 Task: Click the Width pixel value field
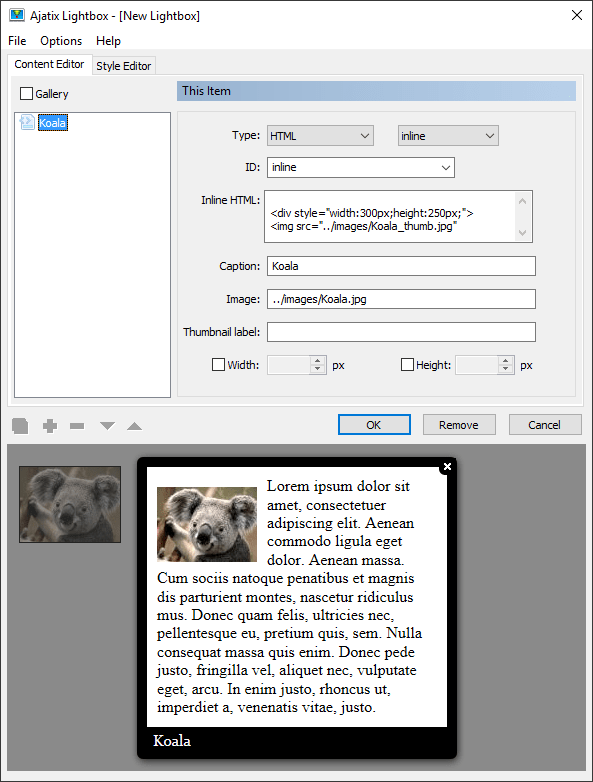289,365
